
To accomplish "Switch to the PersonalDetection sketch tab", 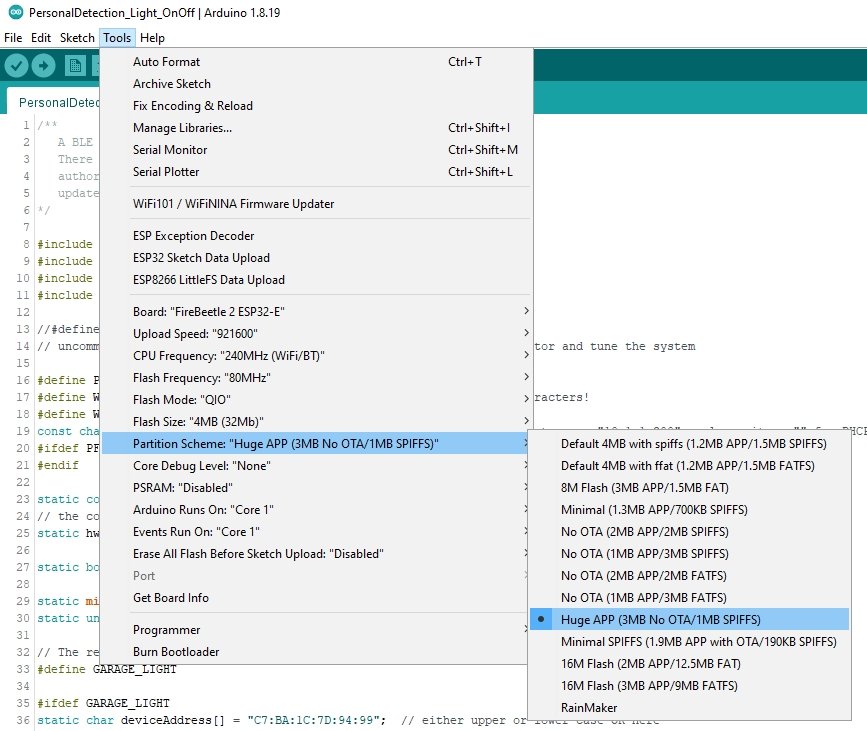I will 55,102.
